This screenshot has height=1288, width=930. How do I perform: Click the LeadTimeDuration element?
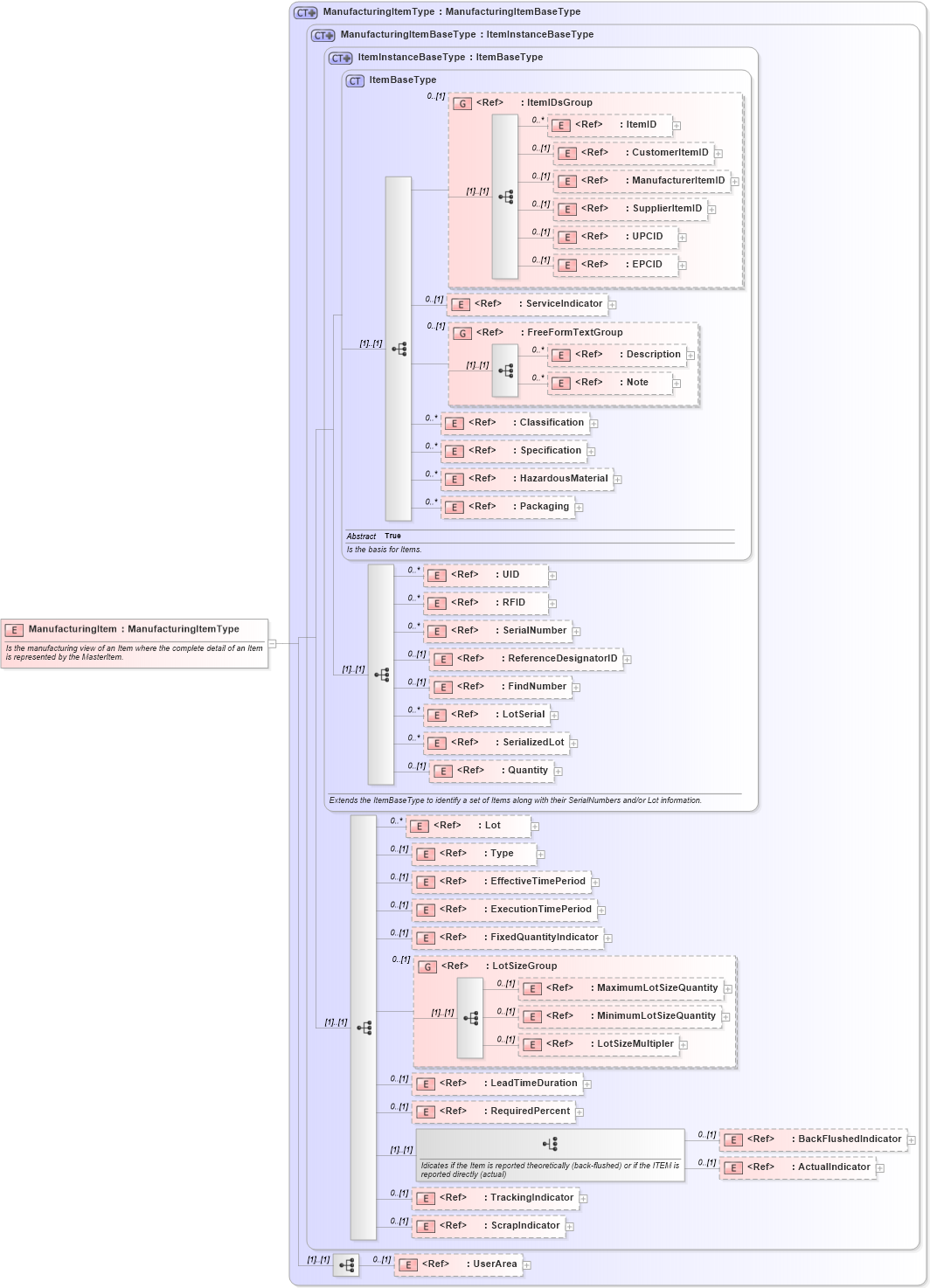498,1084
